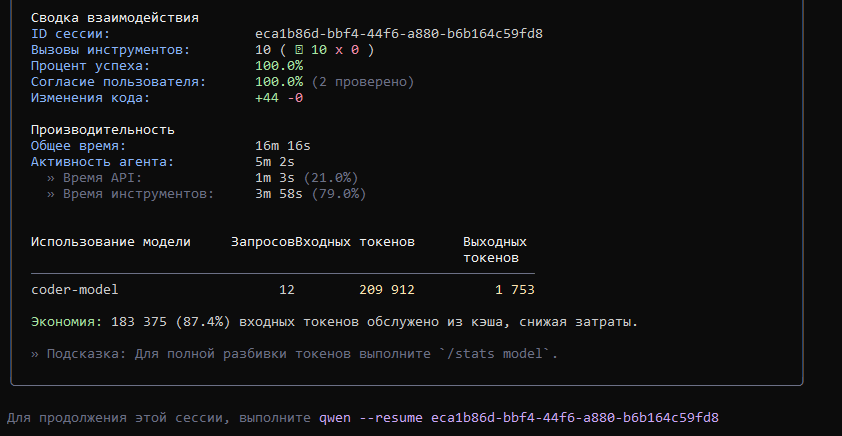Click the arrow marker before Время инструментов
Screen dimensions: 842x436
[x=50, y=194]
